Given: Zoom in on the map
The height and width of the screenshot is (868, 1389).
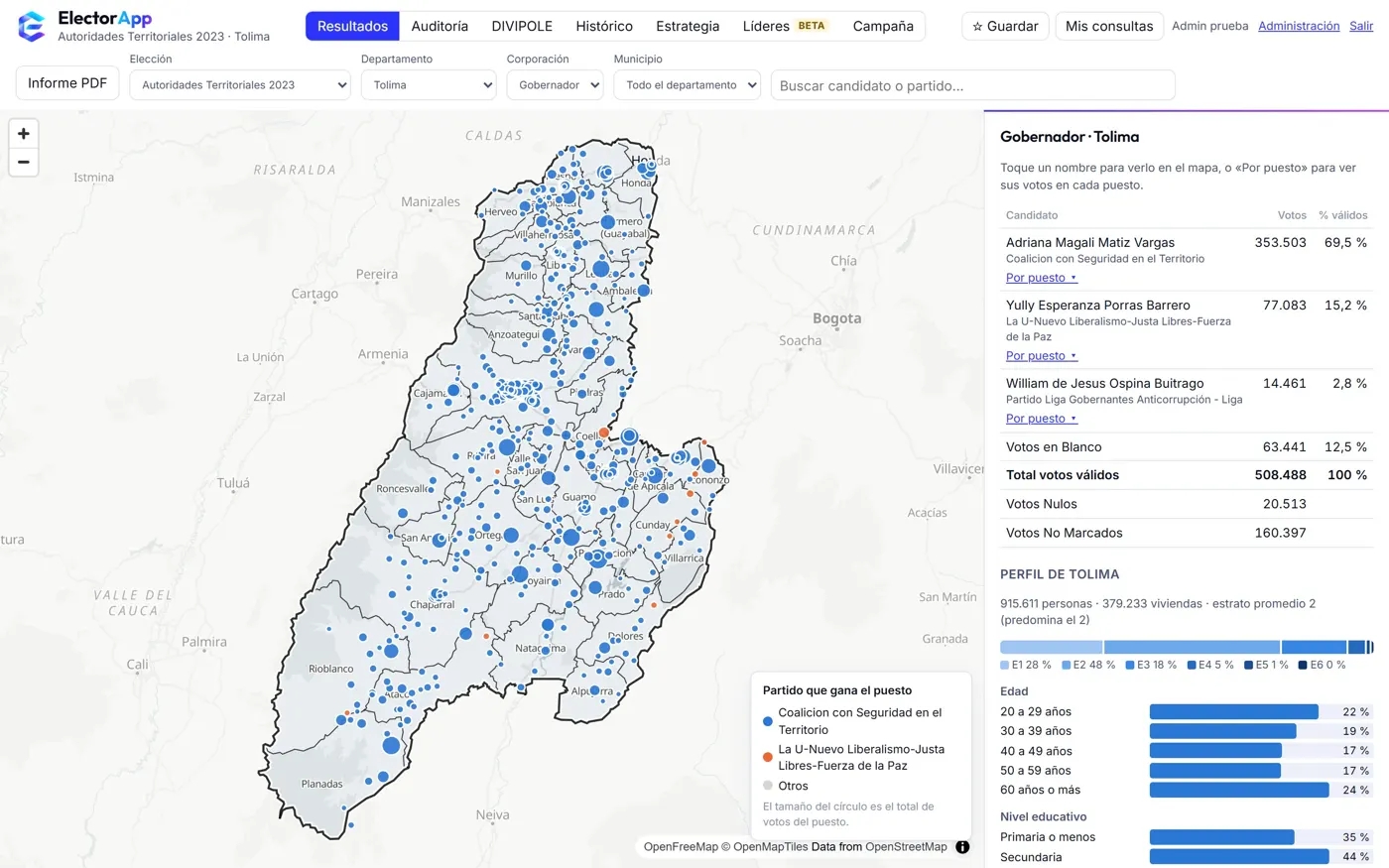Looking at the screenshot, I should [x=24, y=133].
